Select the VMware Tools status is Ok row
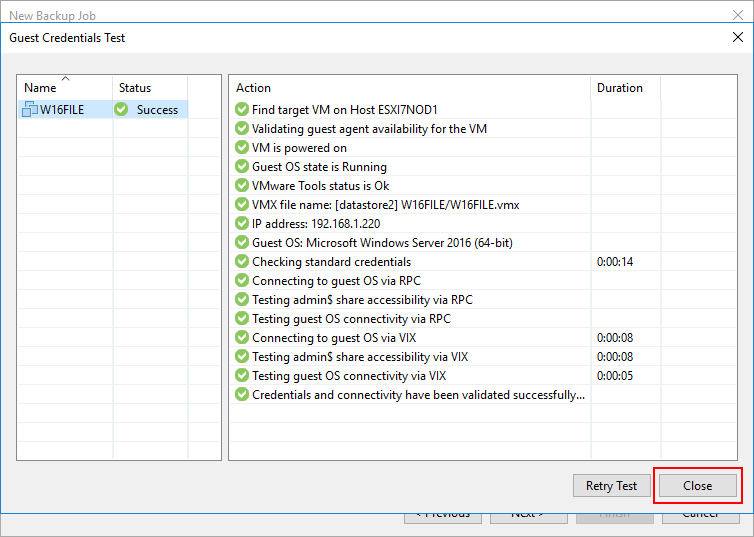Screen dimensions: 754x537 coord(320,186)
